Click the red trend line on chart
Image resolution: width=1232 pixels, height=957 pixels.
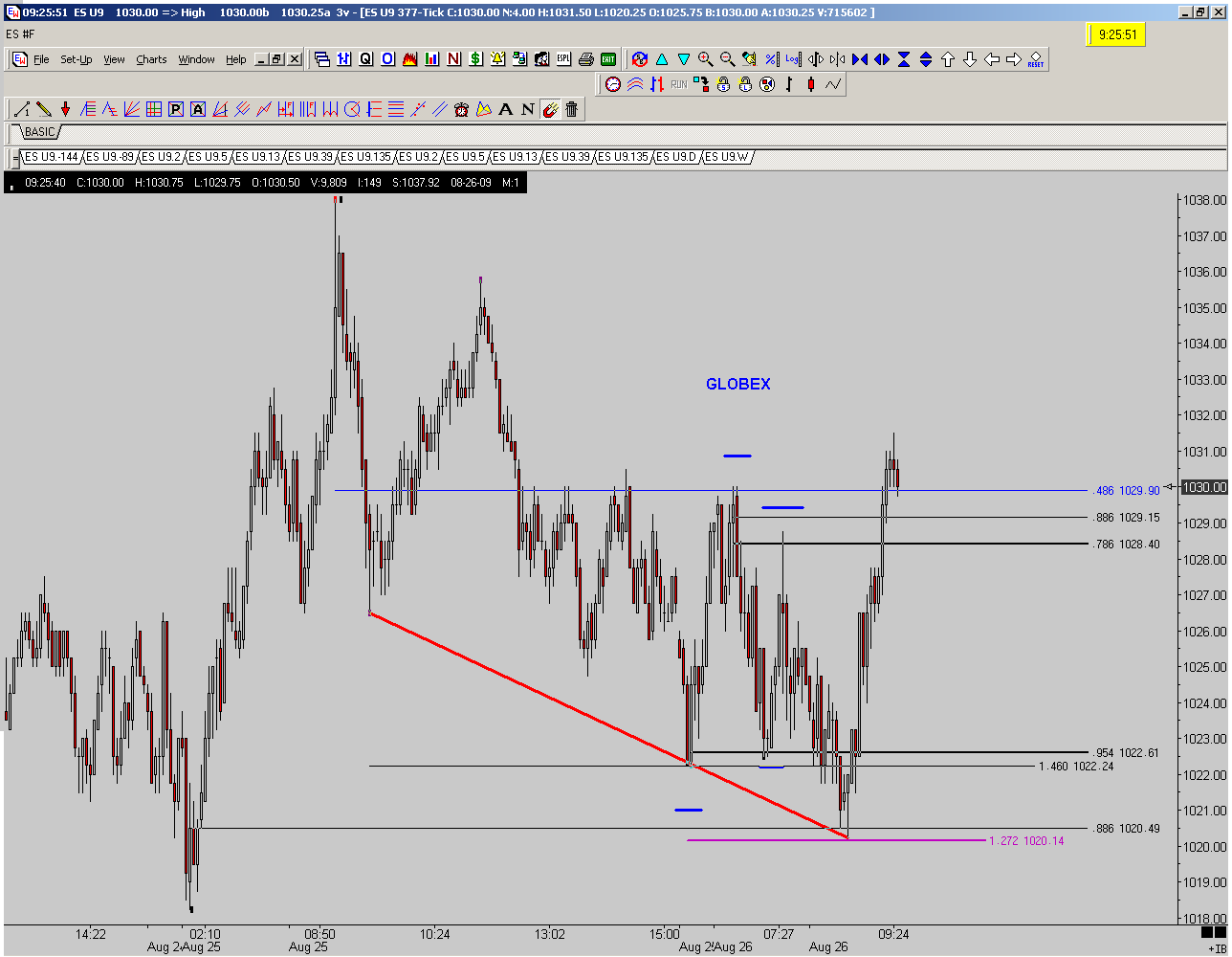(608, 725)
